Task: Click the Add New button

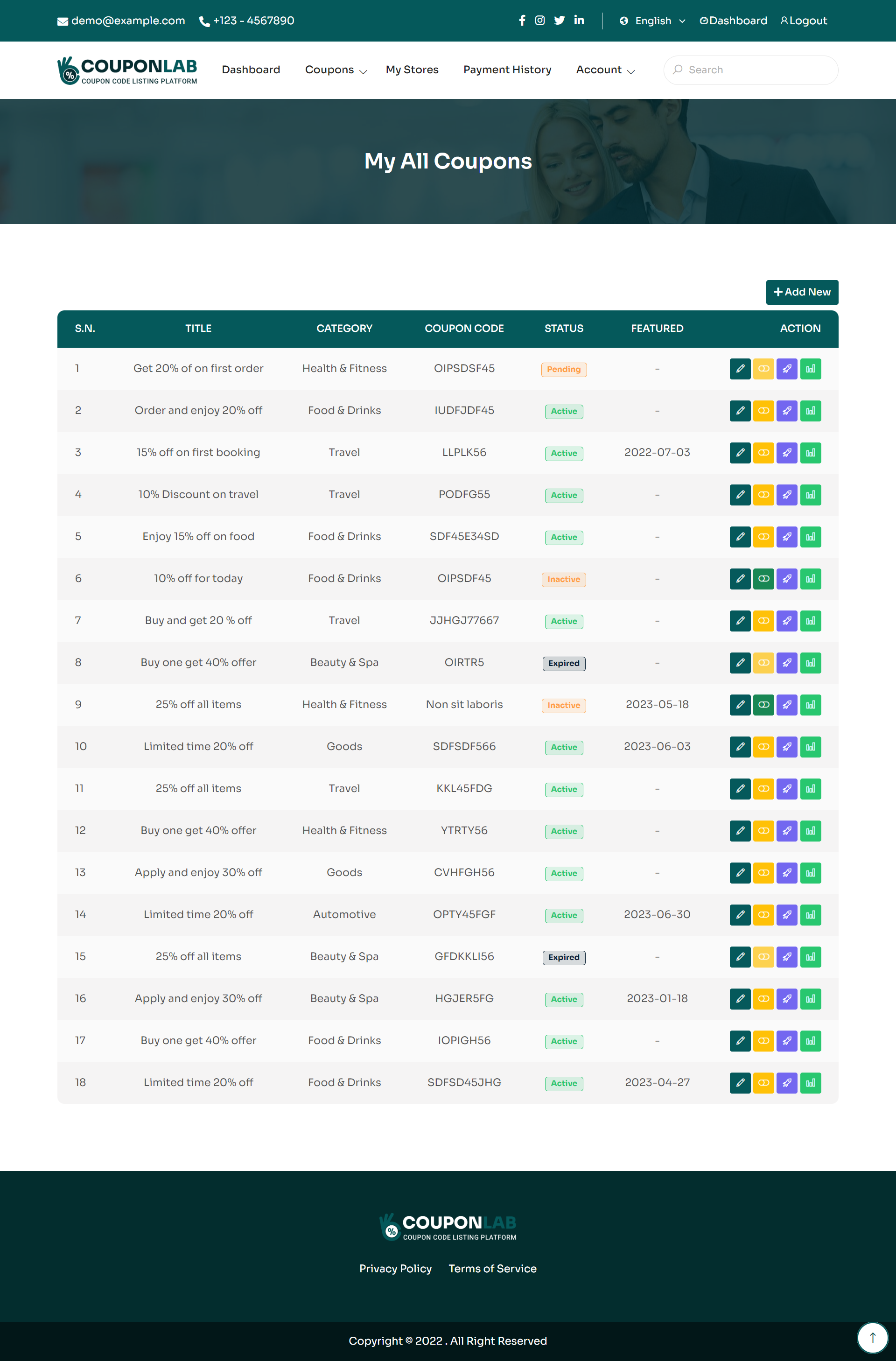Action: (802, 292)
